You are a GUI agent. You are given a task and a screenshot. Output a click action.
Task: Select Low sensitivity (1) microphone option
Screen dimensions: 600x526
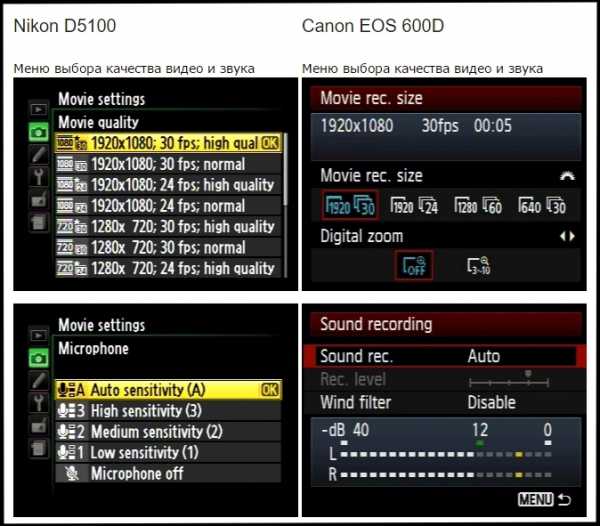click(x=168, y=453)
